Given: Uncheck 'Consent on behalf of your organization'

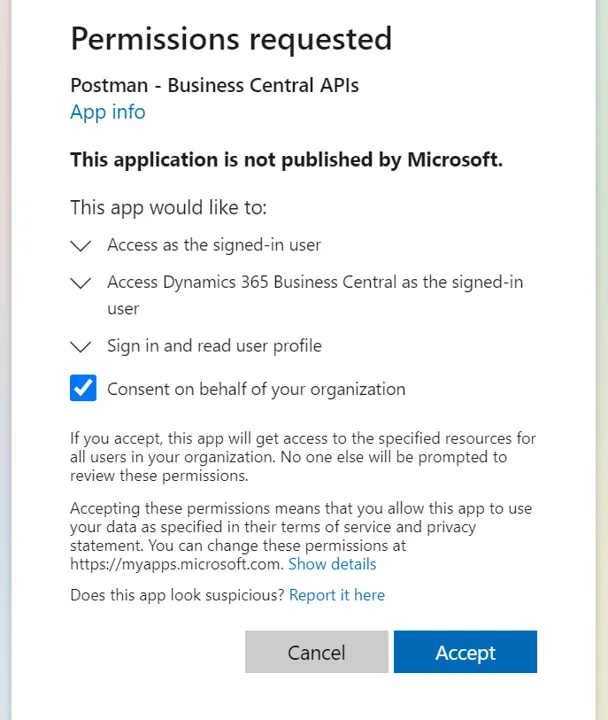Looking at the screenshot, I should tap(83, 388).
